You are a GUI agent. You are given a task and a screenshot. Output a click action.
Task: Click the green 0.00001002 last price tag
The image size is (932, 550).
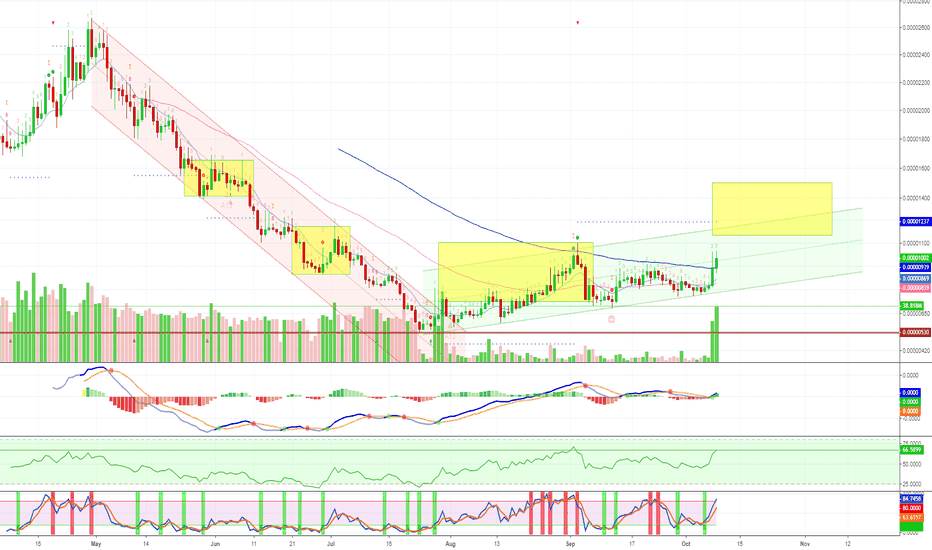pyautogui.click(x=915, y=258)
